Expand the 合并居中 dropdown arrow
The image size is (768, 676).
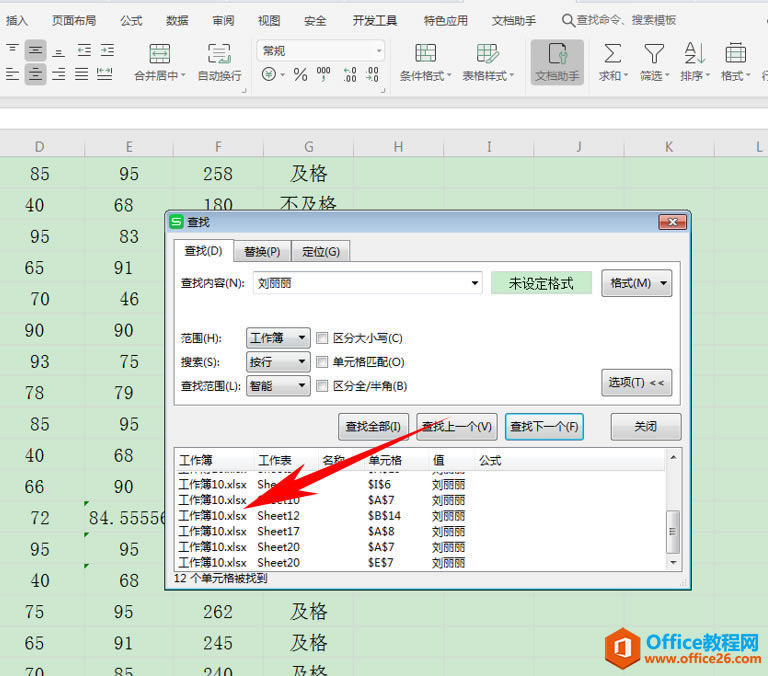184,75
